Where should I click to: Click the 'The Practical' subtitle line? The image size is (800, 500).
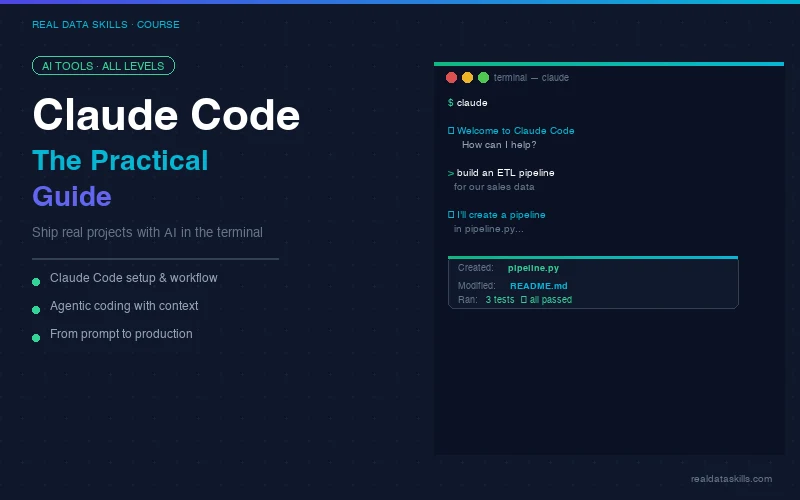(120, 160)
